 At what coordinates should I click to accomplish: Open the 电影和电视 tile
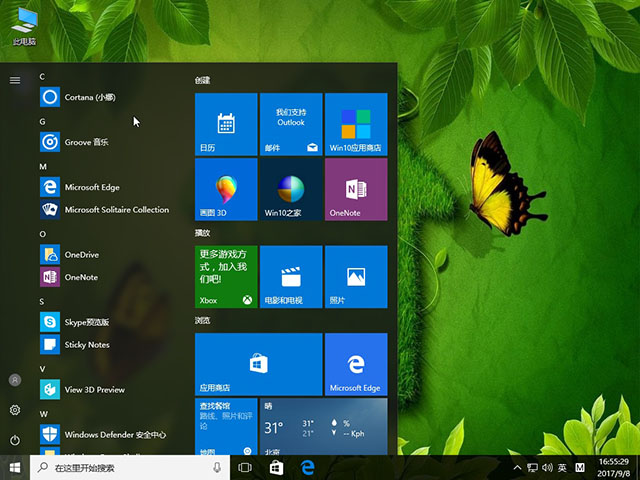click(291, 277)
